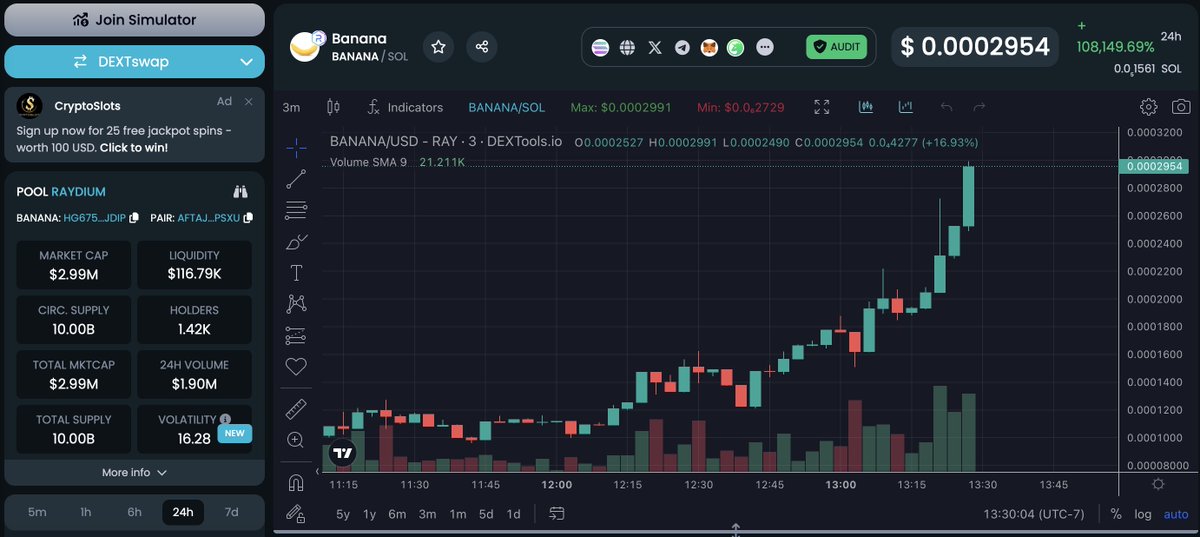Screen dimensions: 1200x537
Task: Open the Fibonacci retracement tools
Action: click(296, 210)
